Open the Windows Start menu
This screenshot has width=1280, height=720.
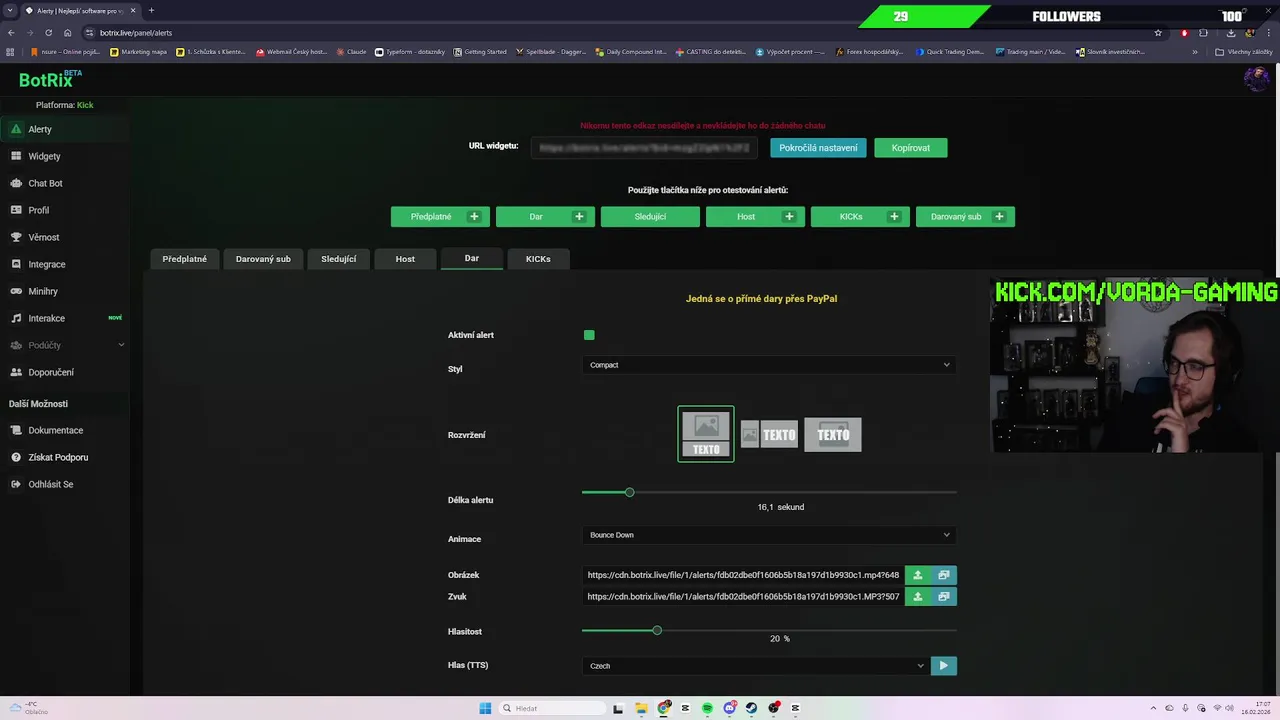point(485,708)
